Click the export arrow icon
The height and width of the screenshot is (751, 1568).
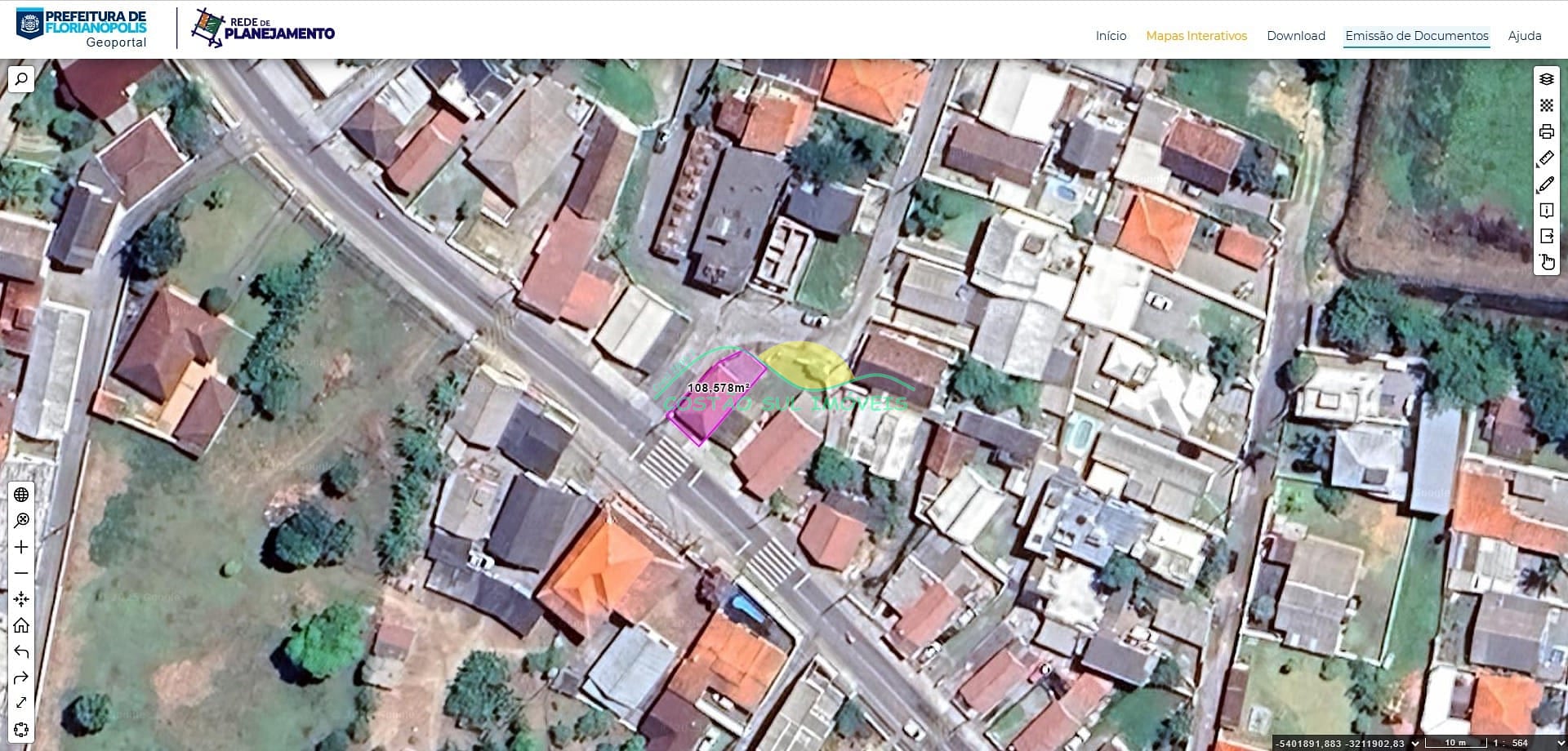tap(1546, 237)
